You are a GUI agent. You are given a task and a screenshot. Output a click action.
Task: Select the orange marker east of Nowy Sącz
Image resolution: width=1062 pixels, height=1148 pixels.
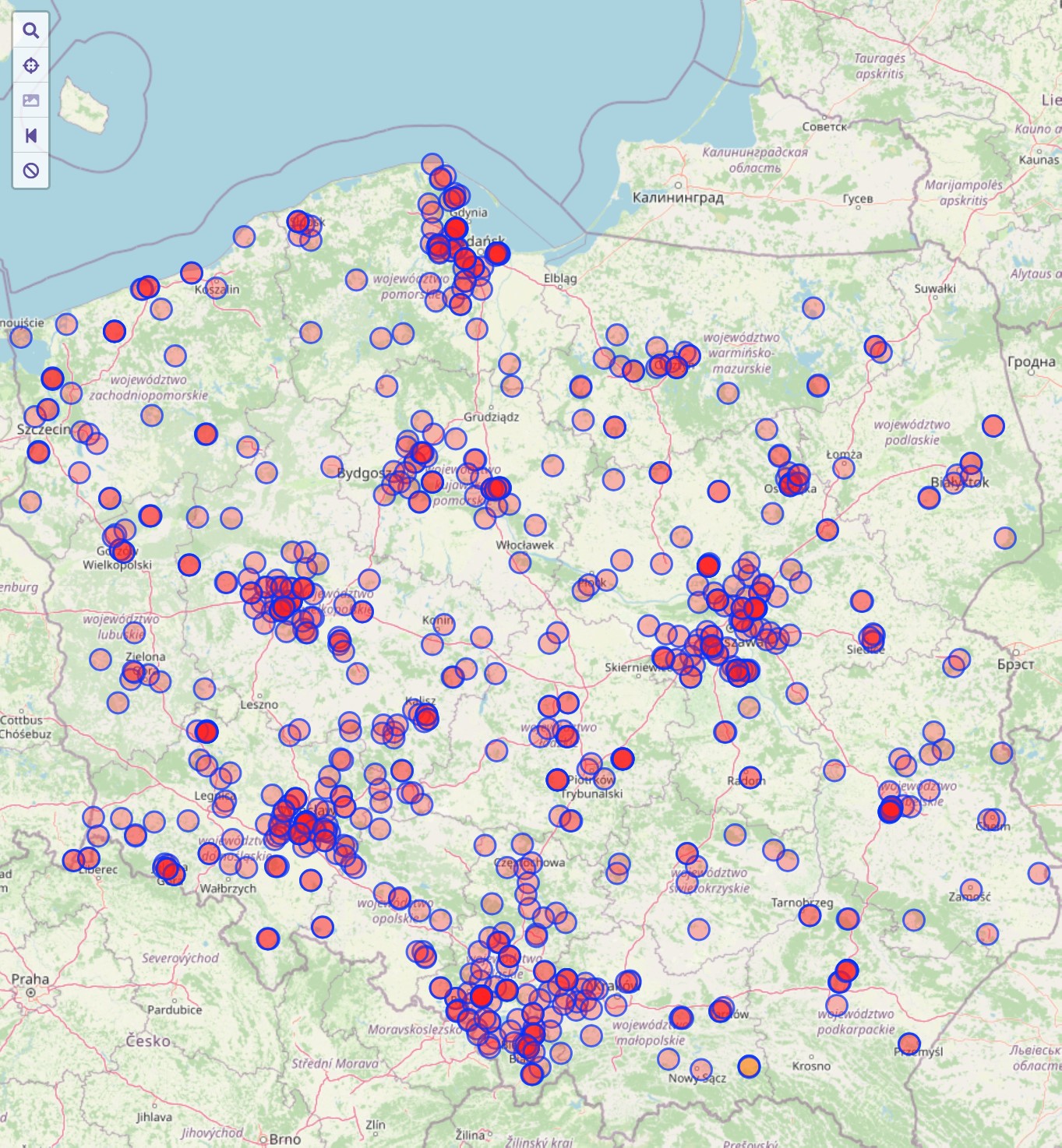pyautogui.click(x=749, y=1066)
